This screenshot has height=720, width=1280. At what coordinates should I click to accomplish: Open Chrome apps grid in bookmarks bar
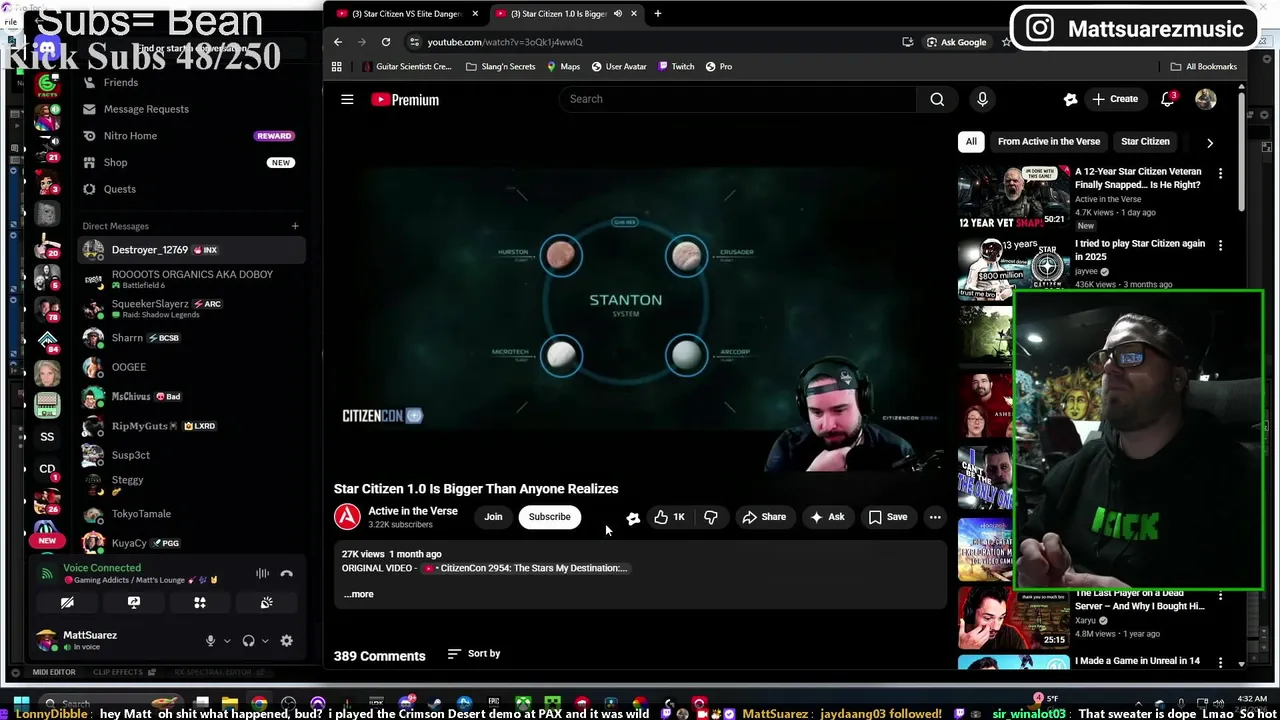click(337, 67)
